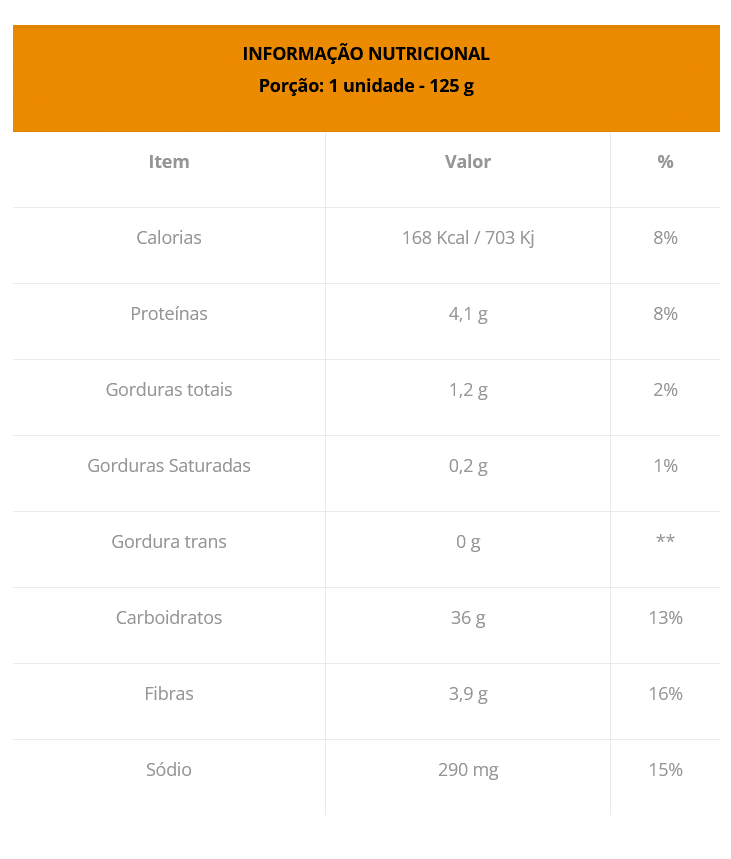Screen dimensions: 731x859
Task: Click the 15% sodium percentage
Action: tap(665, 770)
